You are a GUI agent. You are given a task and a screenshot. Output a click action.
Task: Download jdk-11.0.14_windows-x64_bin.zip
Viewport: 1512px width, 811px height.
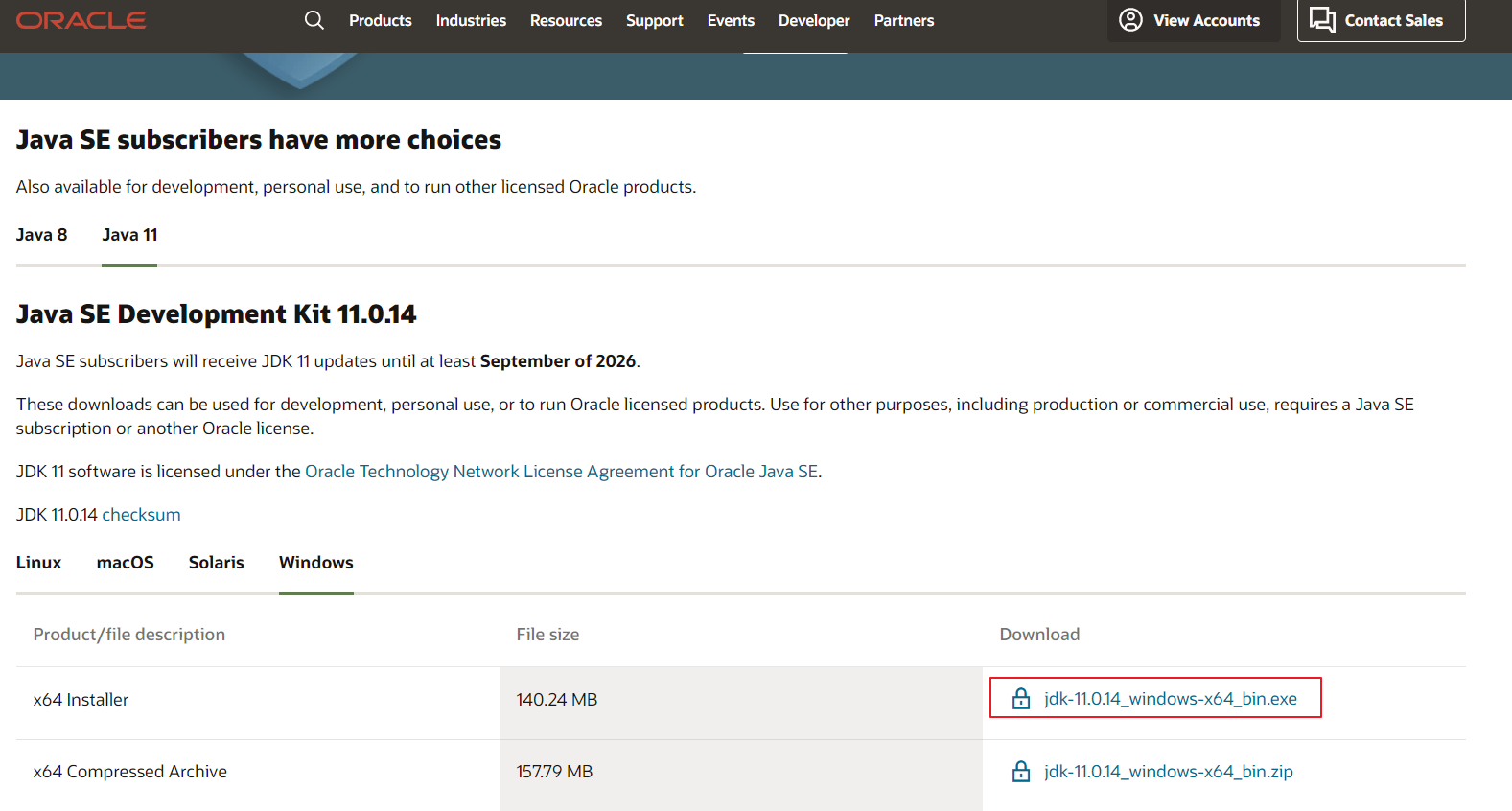tap(1169, 772)
